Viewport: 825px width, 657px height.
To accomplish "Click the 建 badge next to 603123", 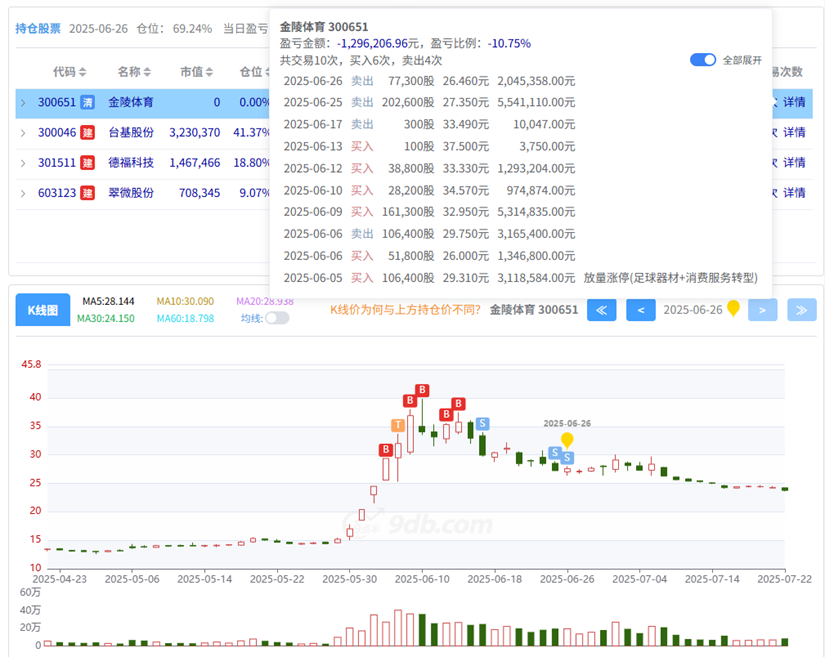I will tap(87, 193).
